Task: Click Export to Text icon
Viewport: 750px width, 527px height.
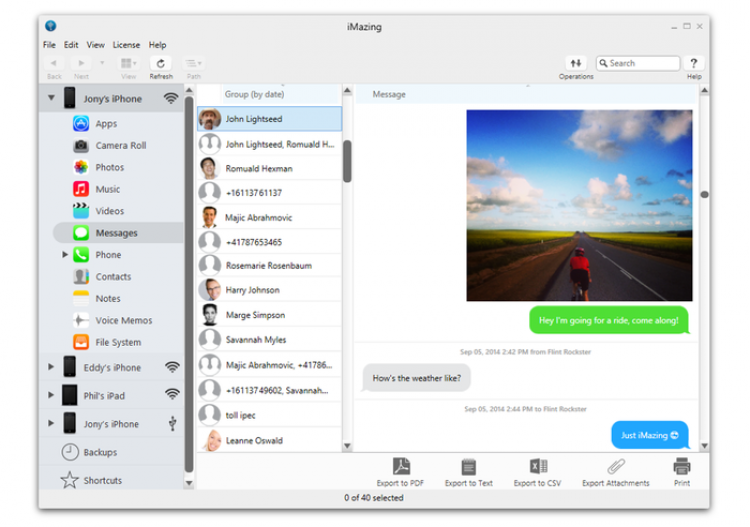Action: coord(469,467)
